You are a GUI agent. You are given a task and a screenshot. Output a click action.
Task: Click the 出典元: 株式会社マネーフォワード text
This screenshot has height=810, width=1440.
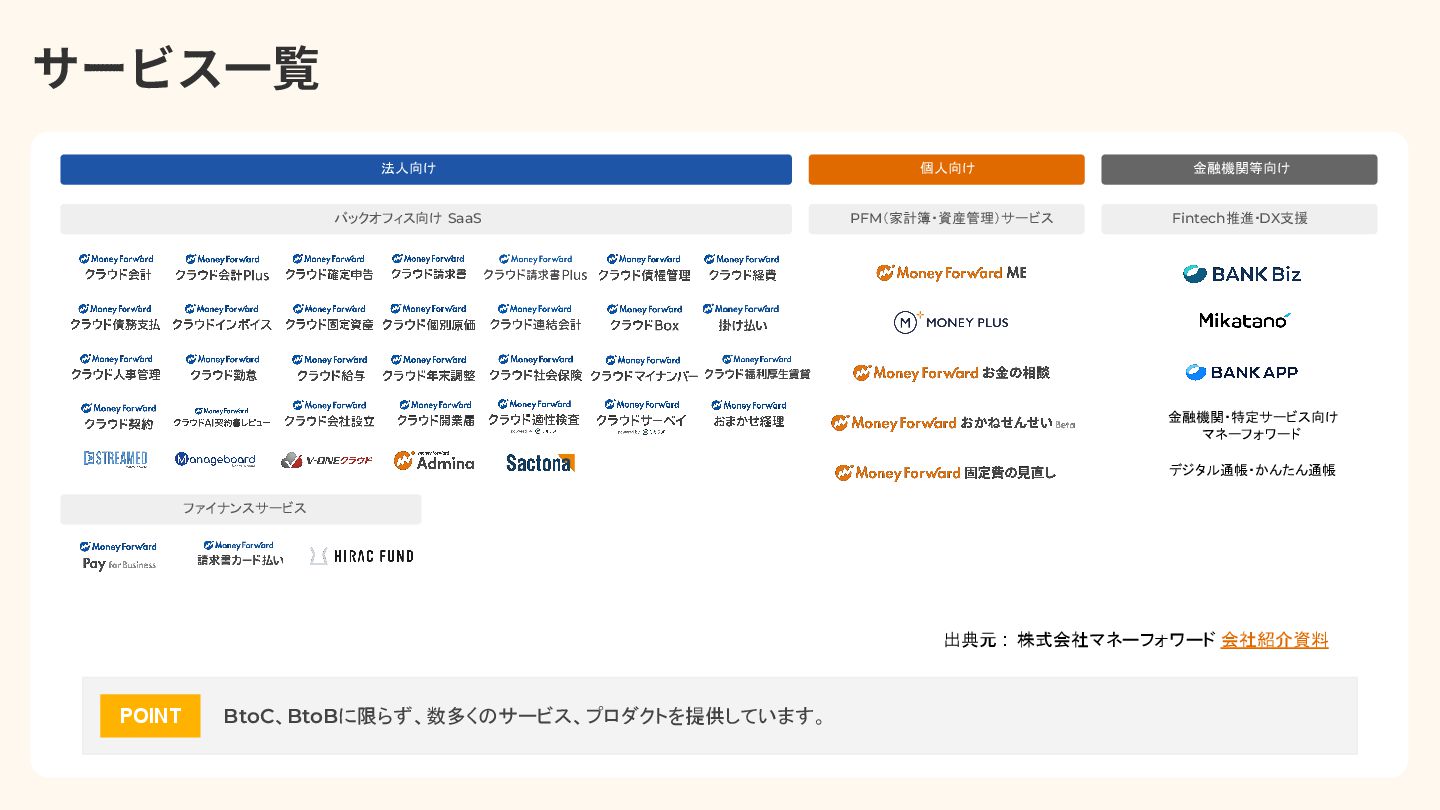[1080, 640]
